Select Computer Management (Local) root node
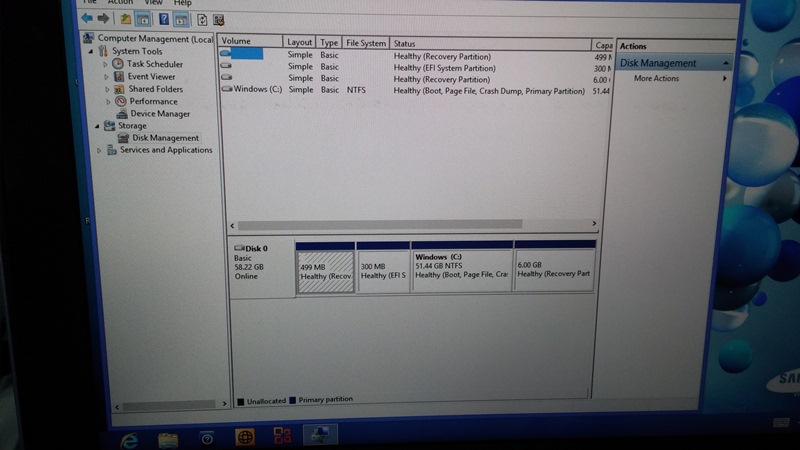Image resolution: width=800 pixels, height=450 pixels. [x=155, y=39]
